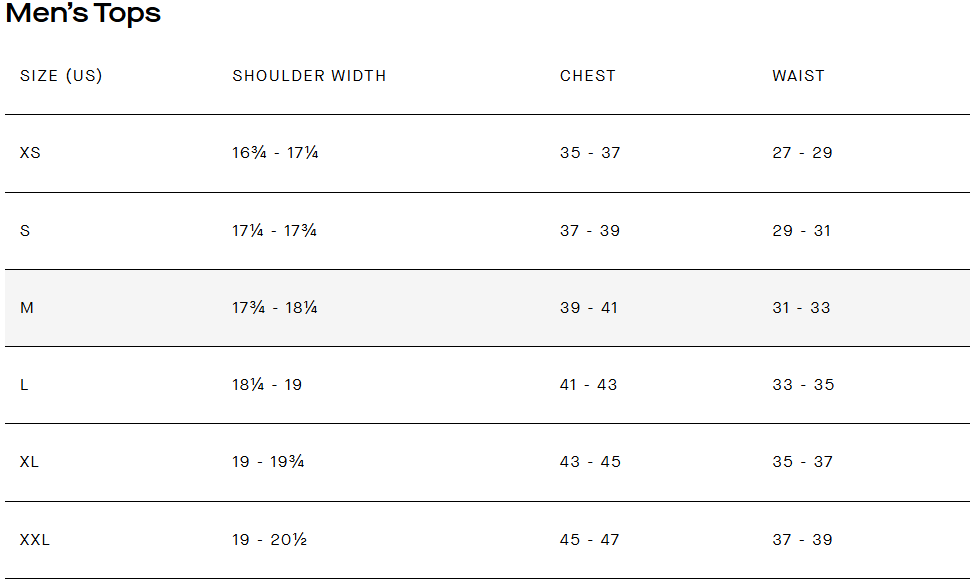Click shoulder width 16¾ - 17¼ cell
Viewport: 973px width, 582px height.
pos(275,153)
